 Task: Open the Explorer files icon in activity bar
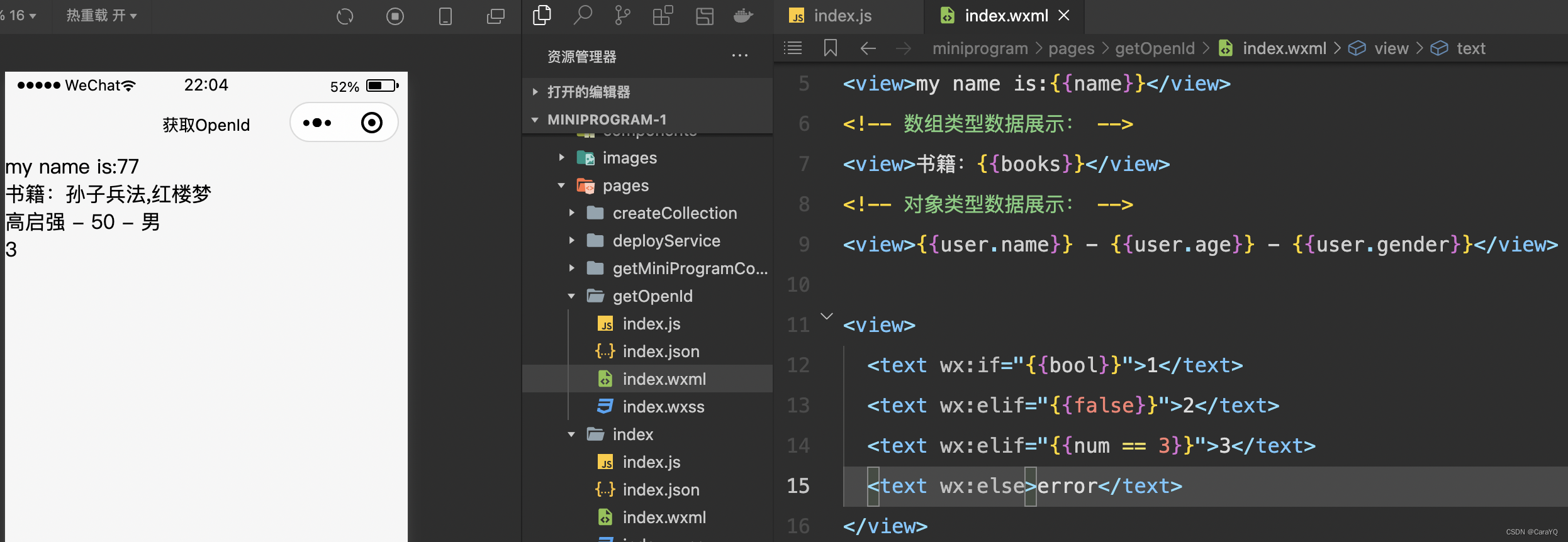coord(542,15)
